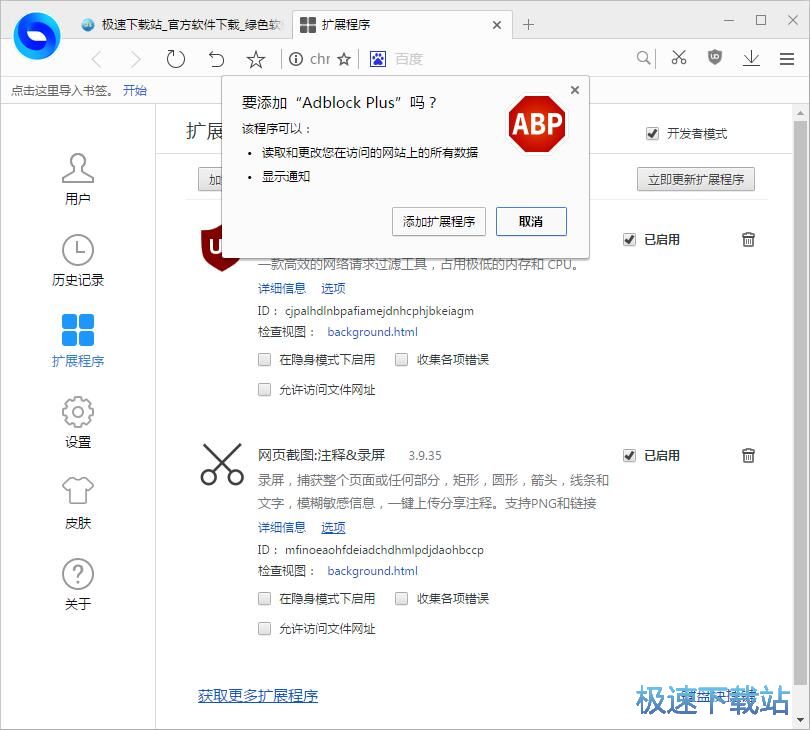The height and width of the screenshot is (730, 810).
Task: Disable 网页截图 via its 已启用 checkbox
Action: point(629,455)
